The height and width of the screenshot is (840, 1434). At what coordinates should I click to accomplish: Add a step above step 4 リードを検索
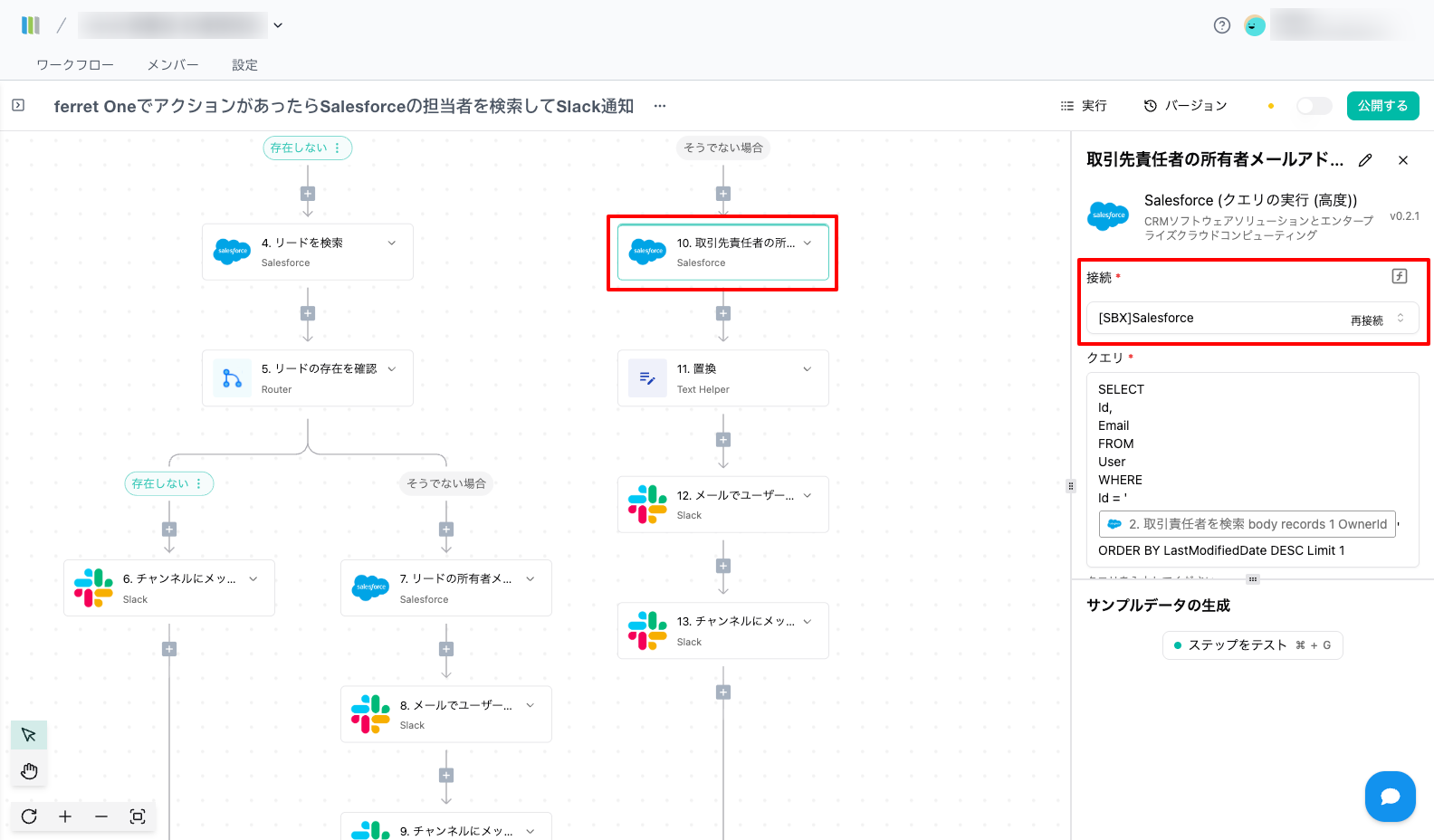pyautogui.click(x=308, y=194)
